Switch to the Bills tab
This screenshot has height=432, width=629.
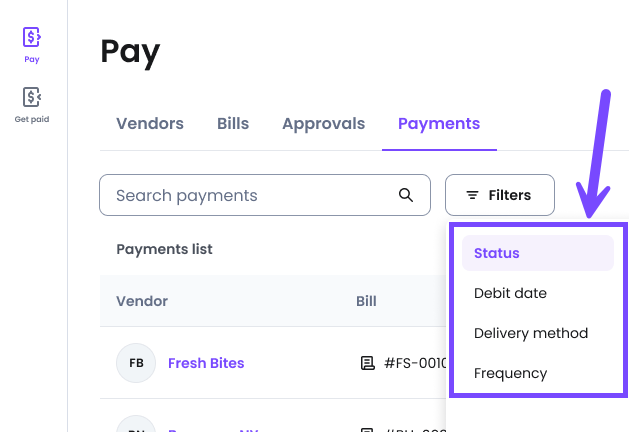(233, 124)
